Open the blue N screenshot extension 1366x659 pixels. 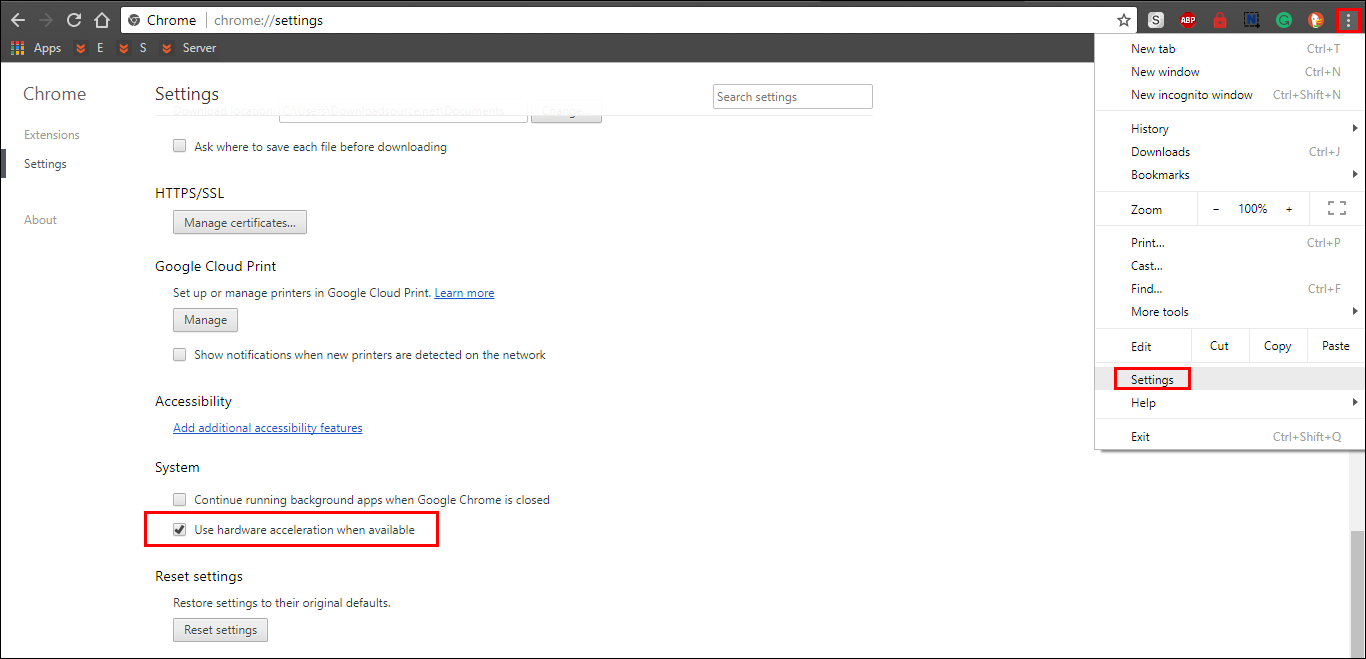point(1252,20)
